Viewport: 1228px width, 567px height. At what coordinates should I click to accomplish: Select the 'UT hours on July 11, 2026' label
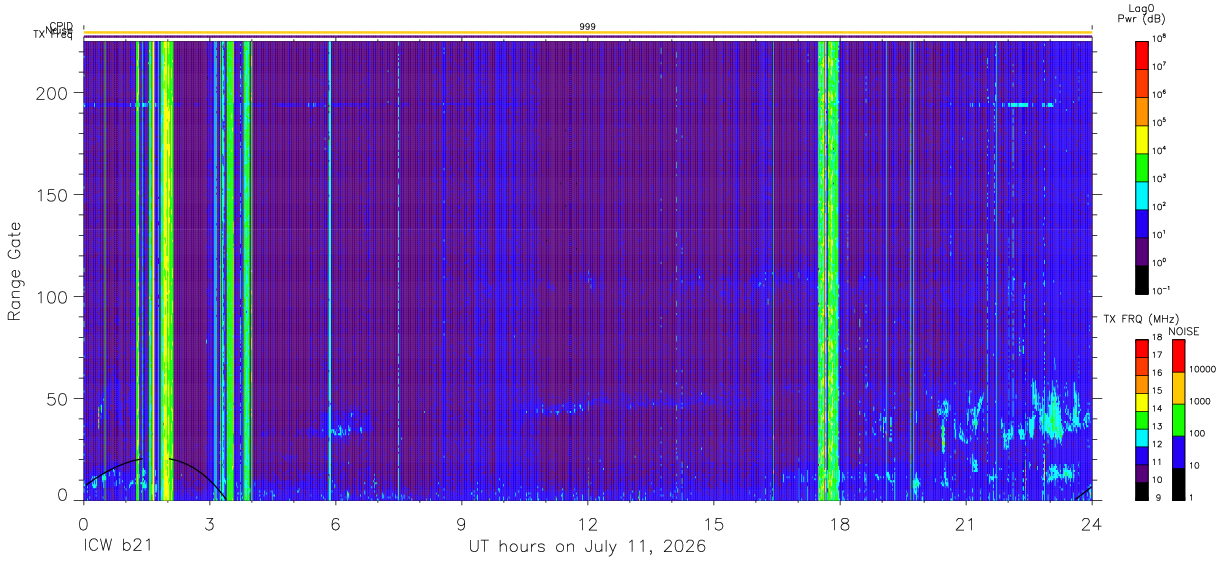pyautogui.click(x=588, y=547)
